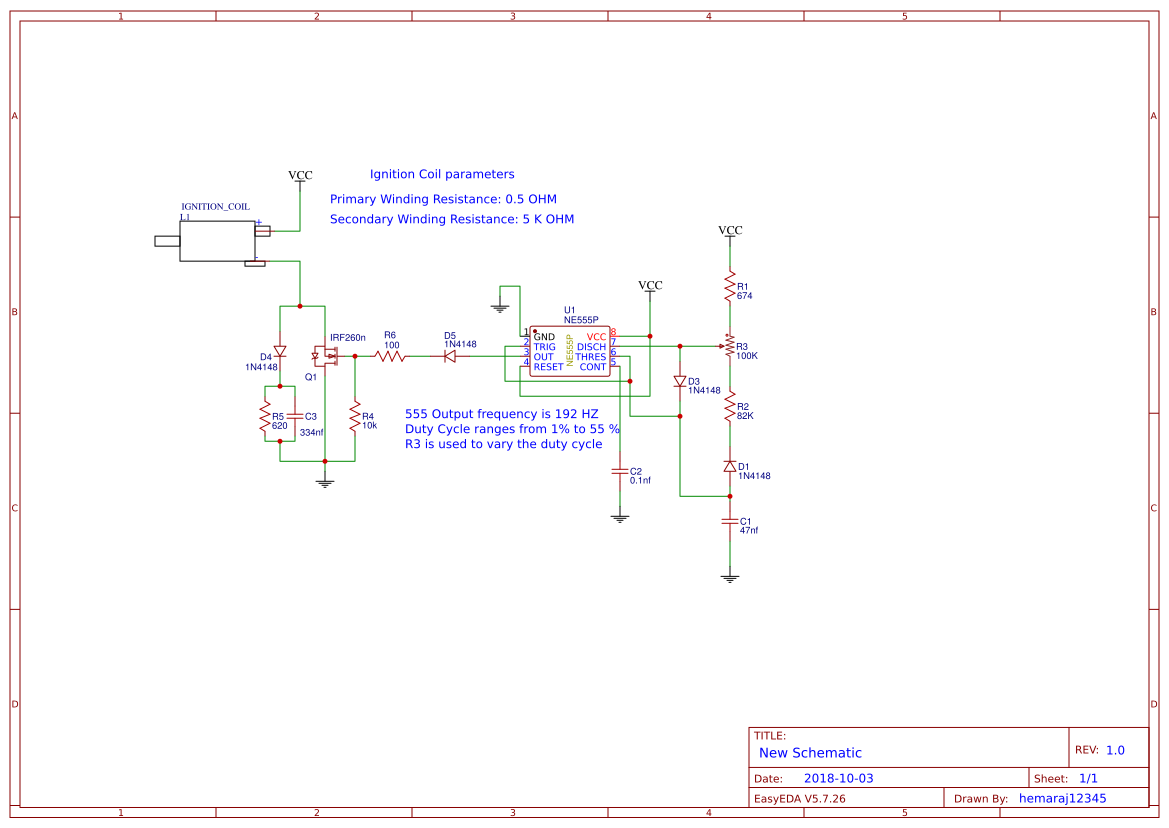Select diode D5 1N4148 symbol
The image size is (1169, 828).
pyautogui.click(x=450, y=356)
